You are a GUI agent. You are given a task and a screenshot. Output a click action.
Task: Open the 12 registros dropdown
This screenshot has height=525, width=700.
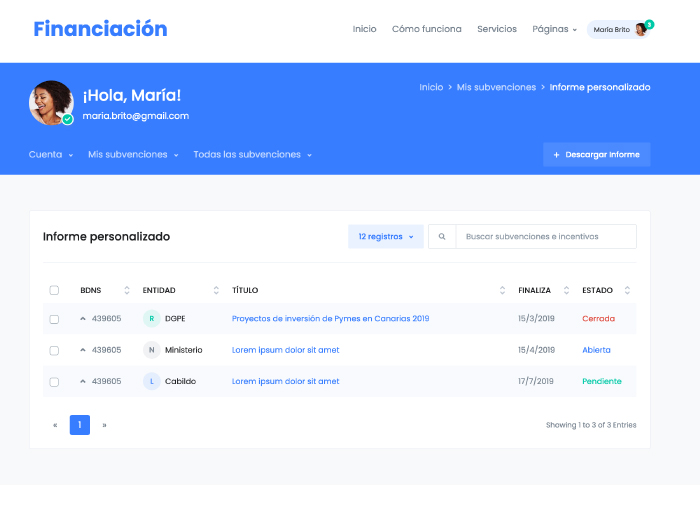pos(386,237)
